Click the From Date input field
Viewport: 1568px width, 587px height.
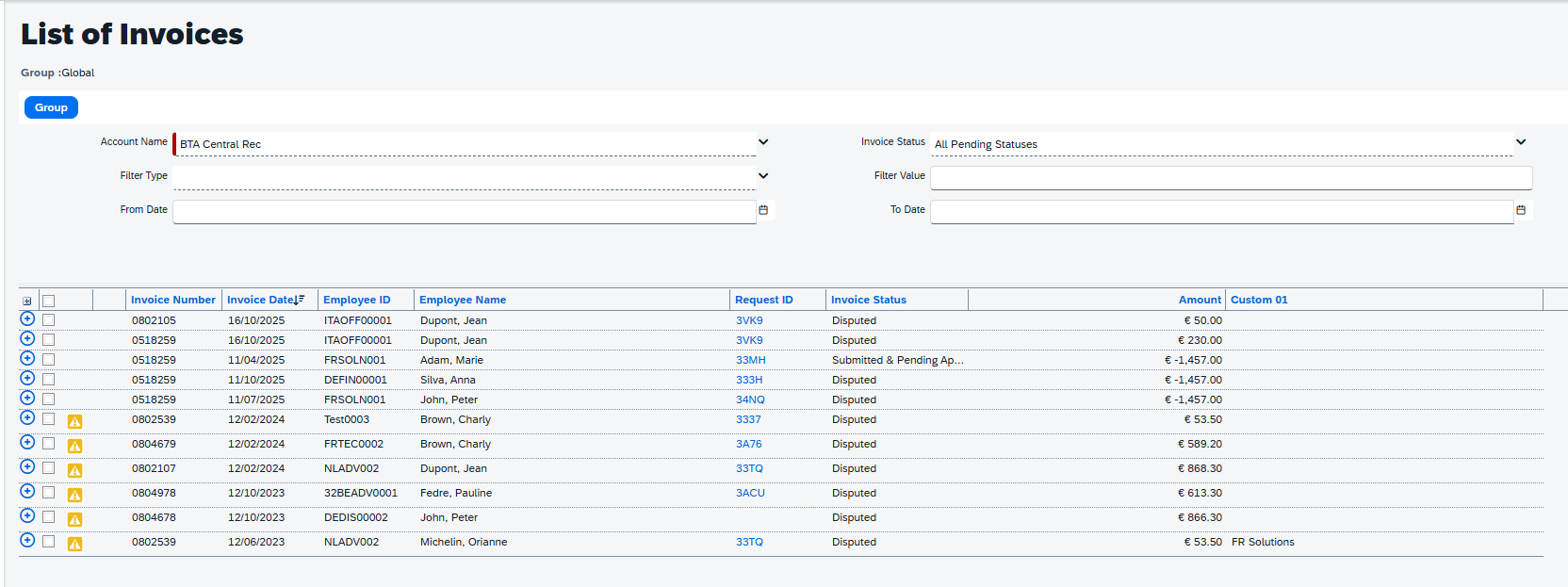pyautogui.click(x=465, y=211)
